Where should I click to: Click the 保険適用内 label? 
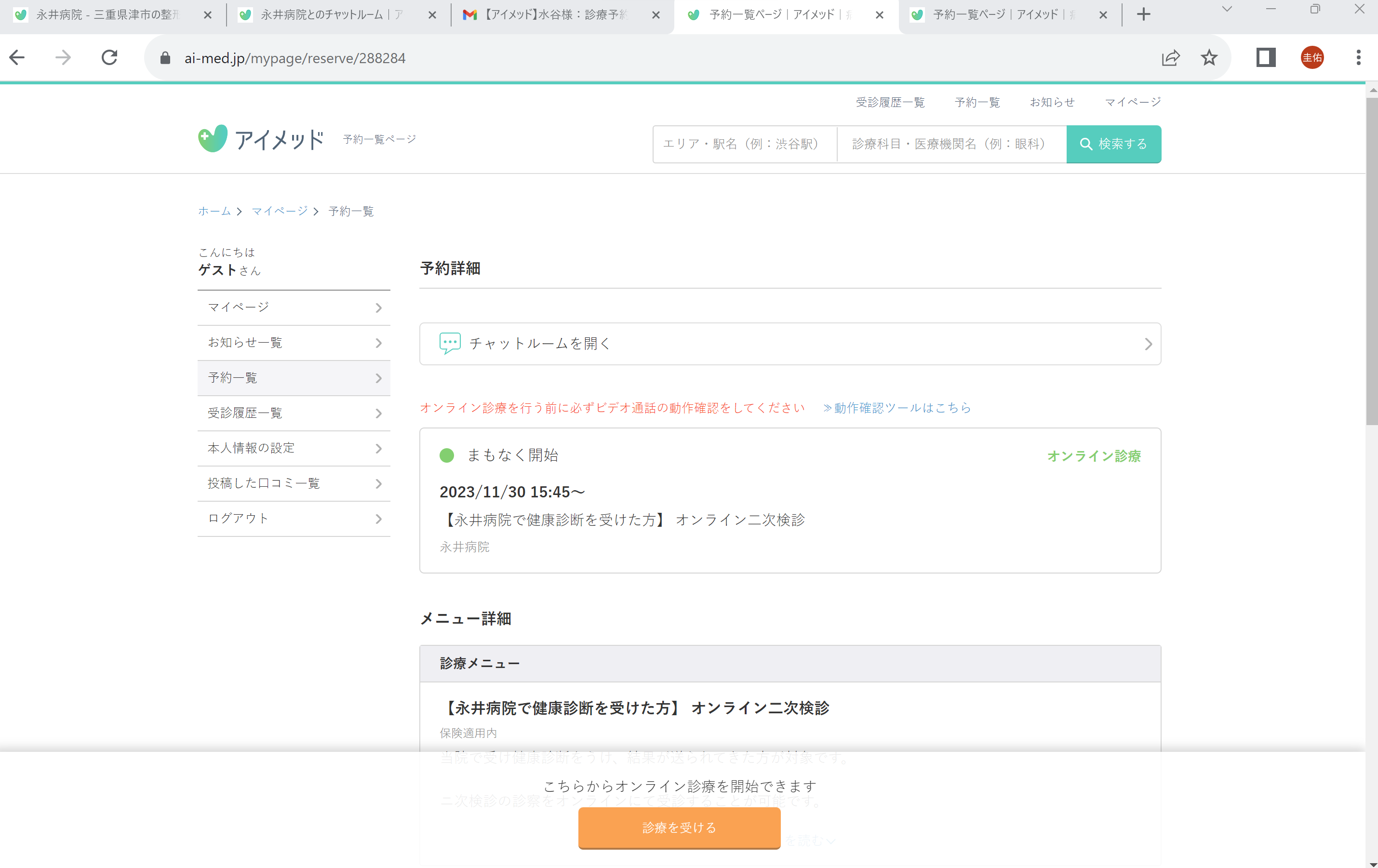(468, 733)
